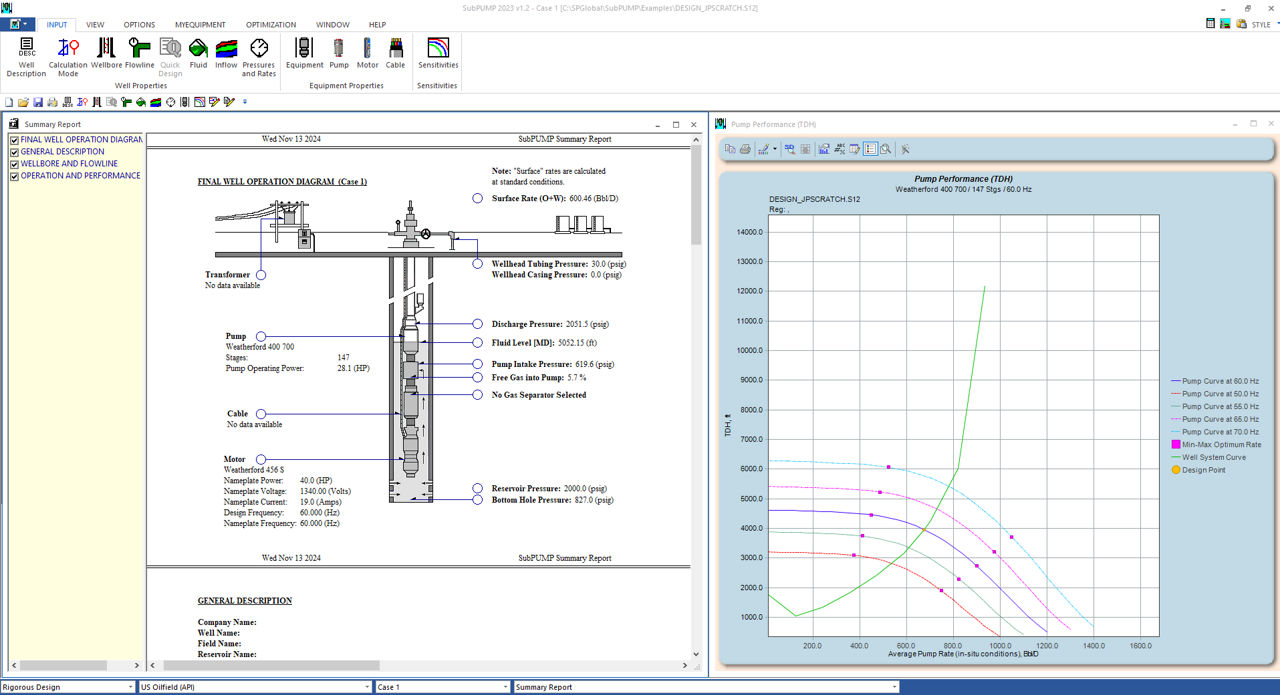Viewport: 1280px width, 695px height.
Task: Click the calculator icon near STYLE
Action: [1211, 24]
